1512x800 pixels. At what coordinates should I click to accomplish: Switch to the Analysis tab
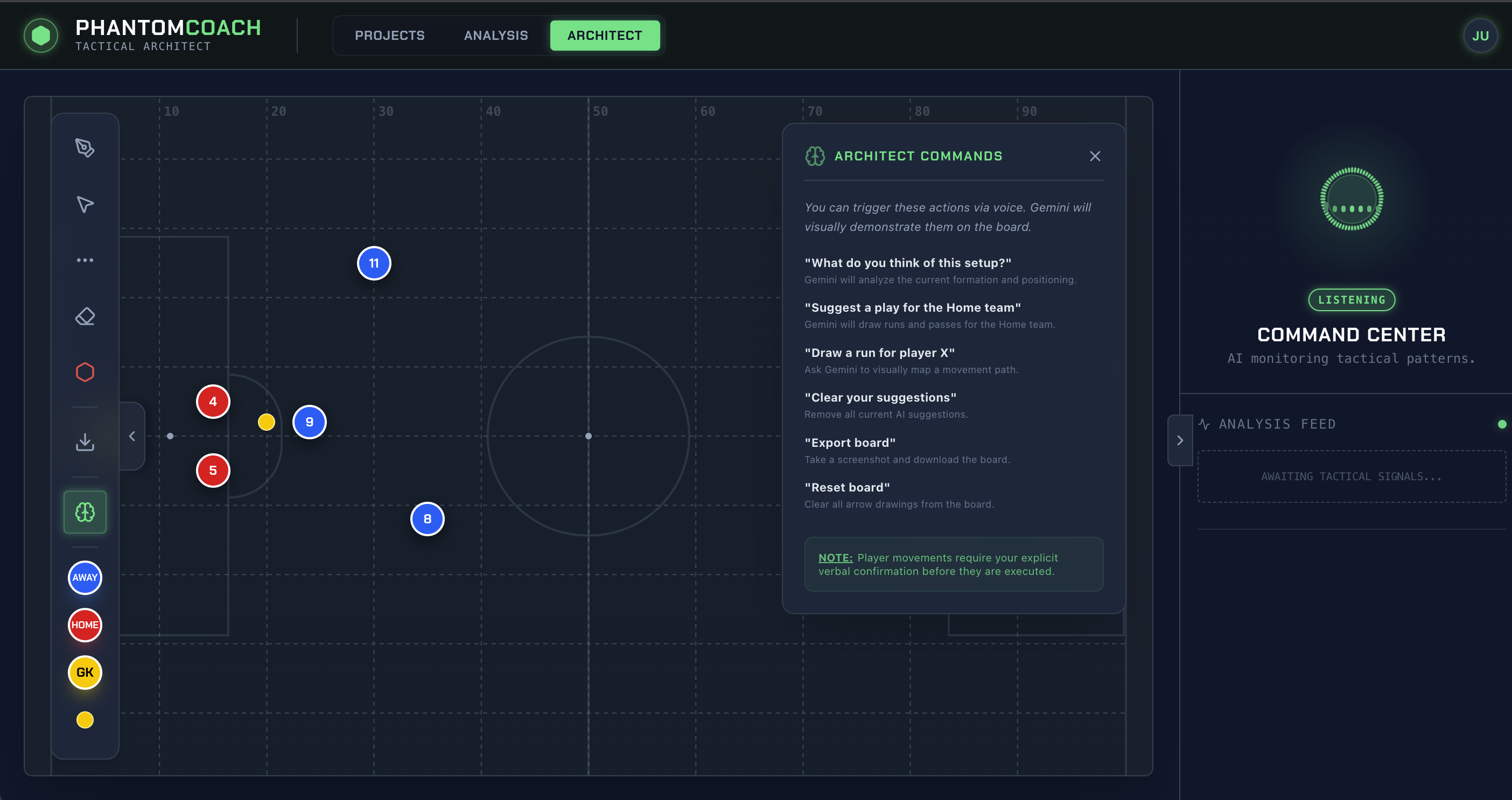tap(495, 35)
